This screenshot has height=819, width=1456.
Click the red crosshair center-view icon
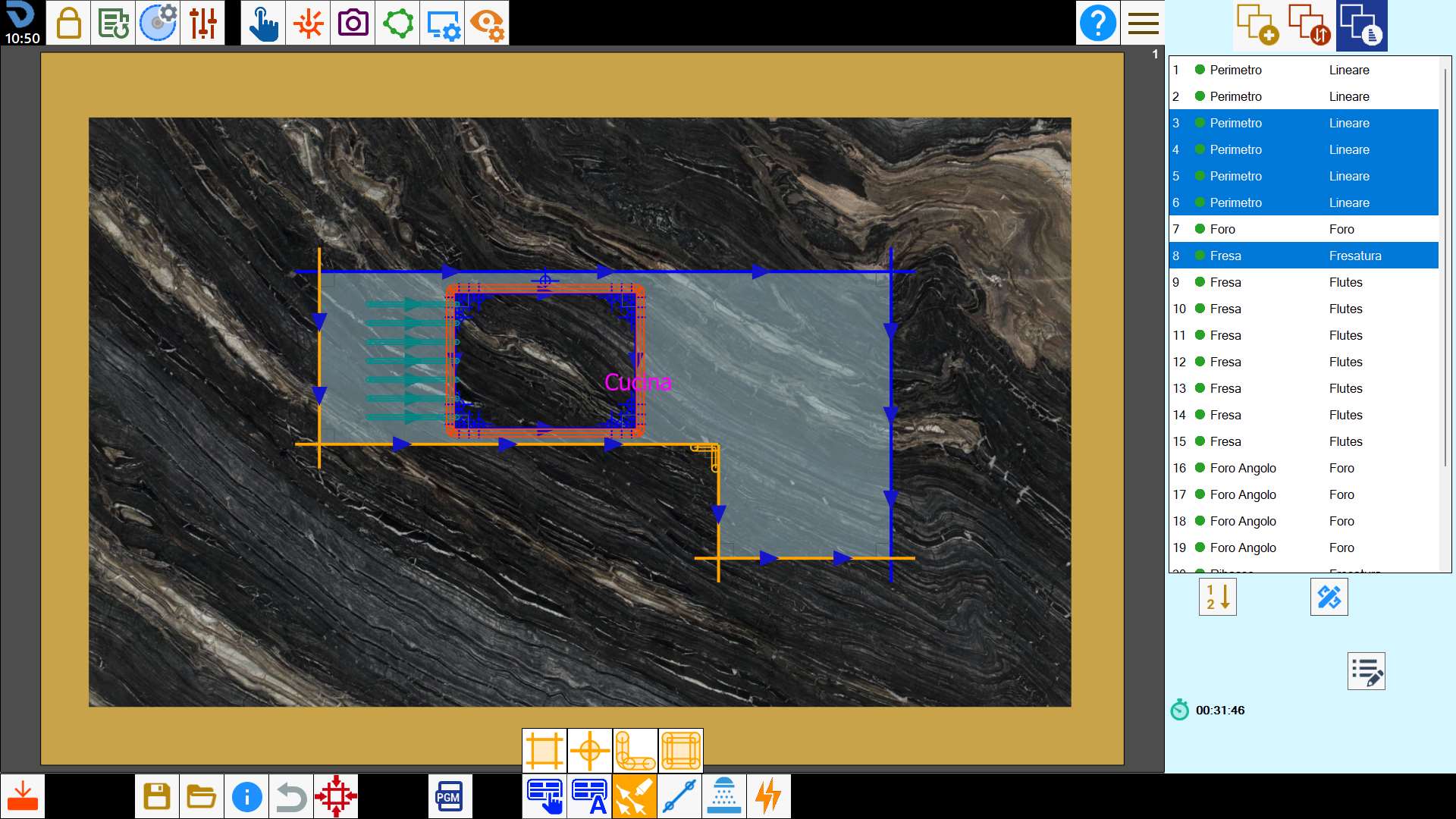pos(336,796)
